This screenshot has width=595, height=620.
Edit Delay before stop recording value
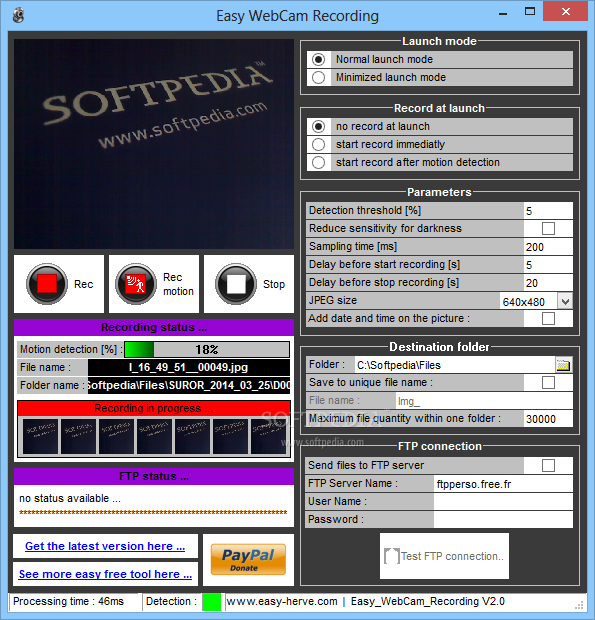point(548,283)
